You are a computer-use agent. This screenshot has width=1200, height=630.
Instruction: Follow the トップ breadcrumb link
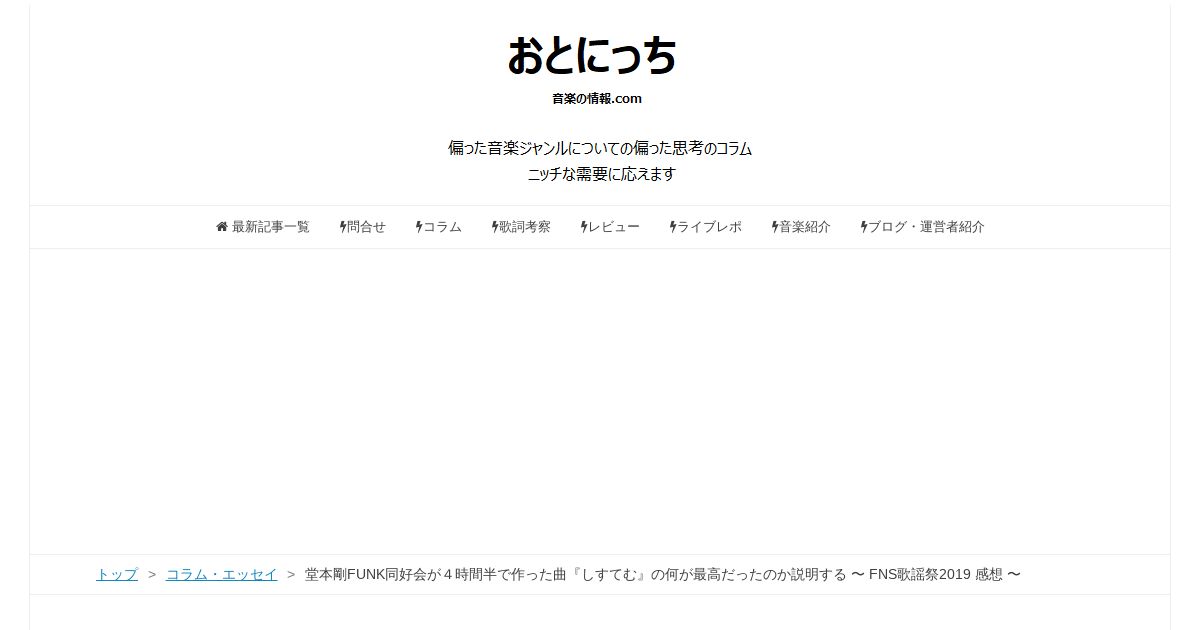[117, 574]
